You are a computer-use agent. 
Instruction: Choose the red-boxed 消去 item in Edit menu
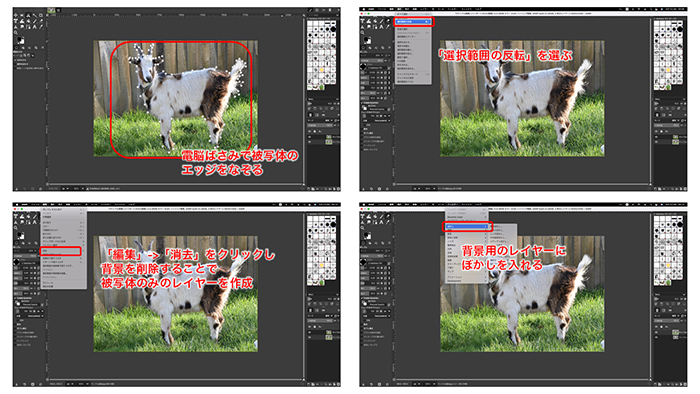pos(61,251)
